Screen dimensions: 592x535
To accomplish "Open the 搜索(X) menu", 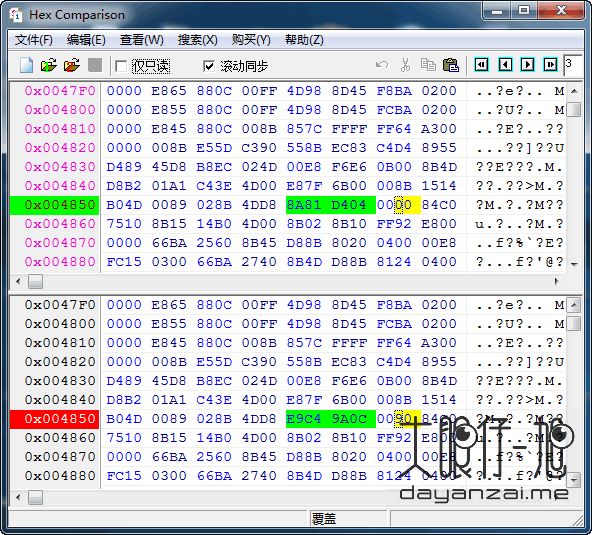I will pos(197,40).
